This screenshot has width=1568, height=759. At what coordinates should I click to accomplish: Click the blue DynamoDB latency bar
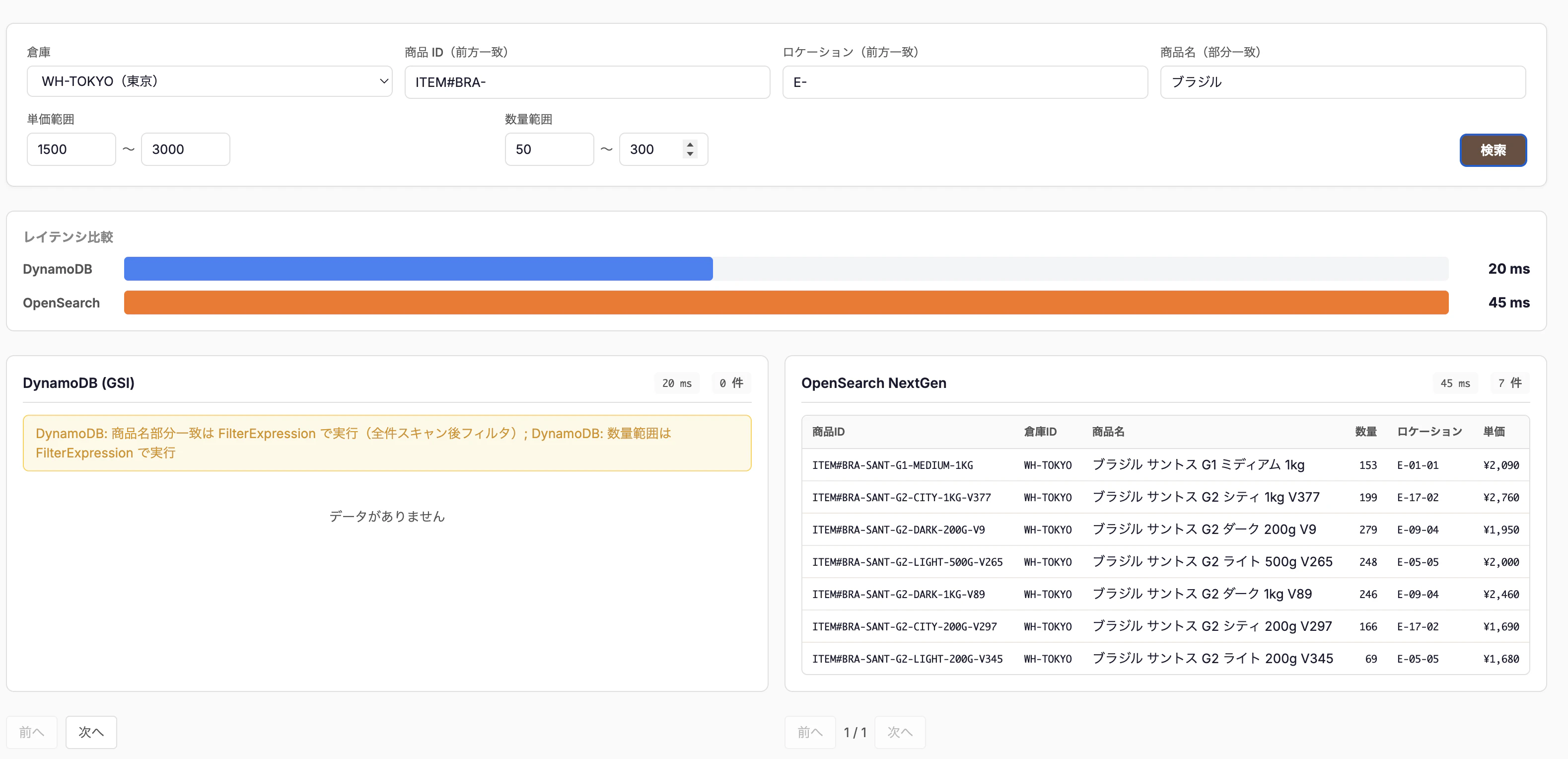coord(418,269)
